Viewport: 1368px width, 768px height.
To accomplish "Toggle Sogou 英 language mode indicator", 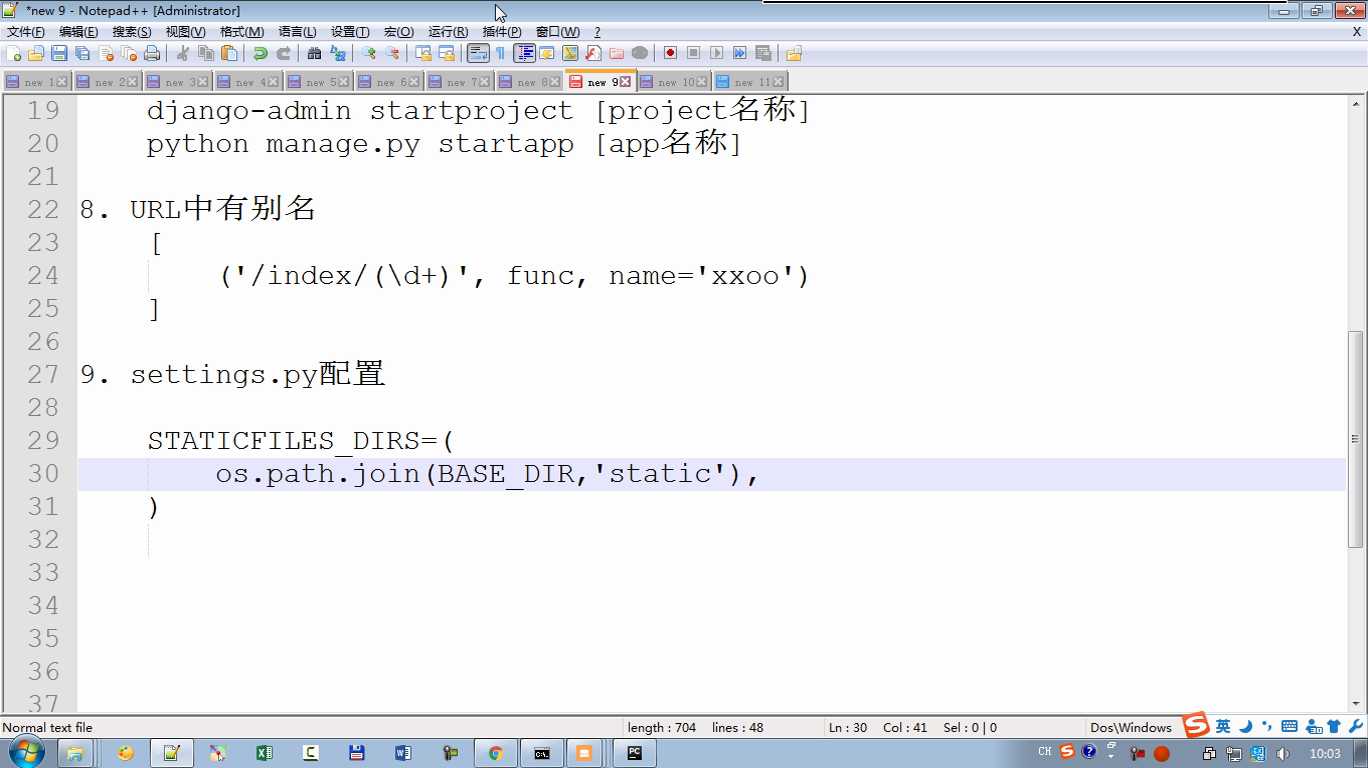I will pos(1223,727).
